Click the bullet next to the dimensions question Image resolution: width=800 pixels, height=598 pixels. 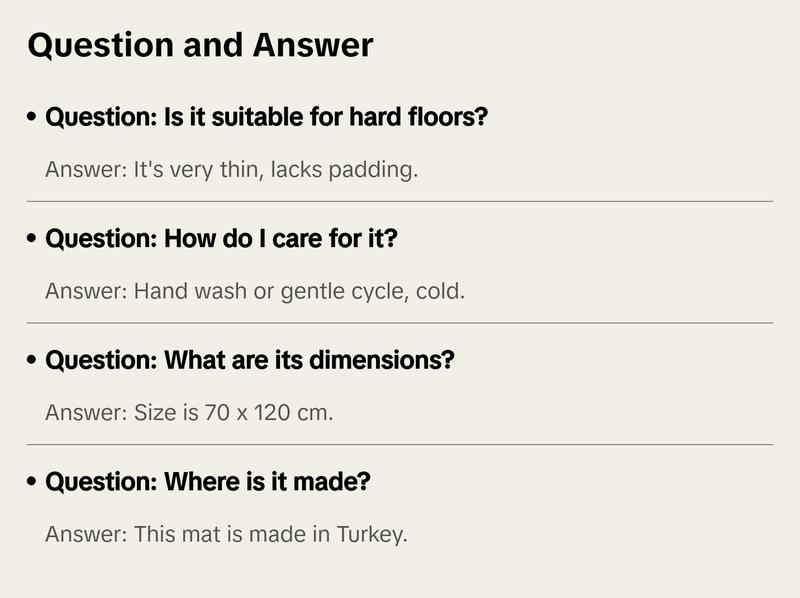[x=33, y=361]
